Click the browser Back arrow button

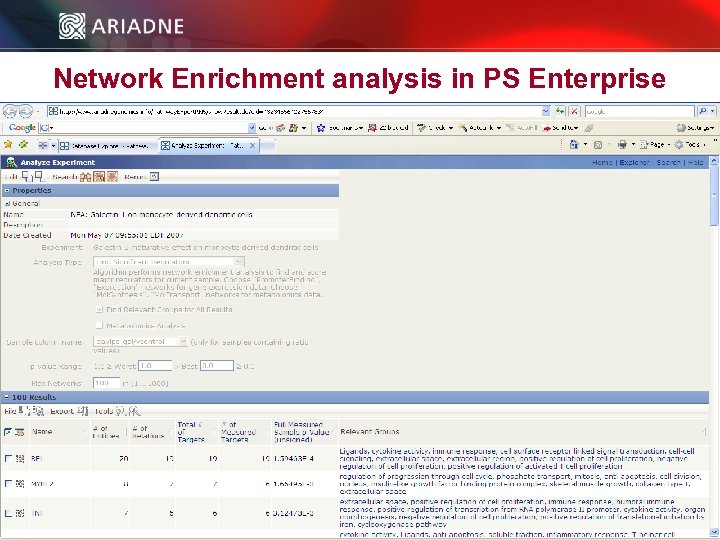click(10, 111)
